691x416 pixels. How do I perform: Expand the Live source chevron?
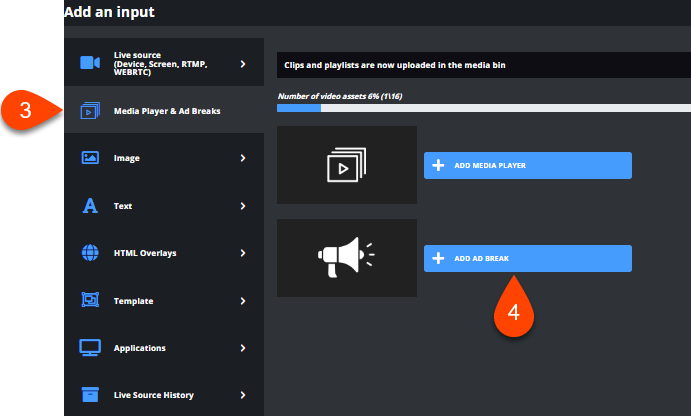point(243,64)
